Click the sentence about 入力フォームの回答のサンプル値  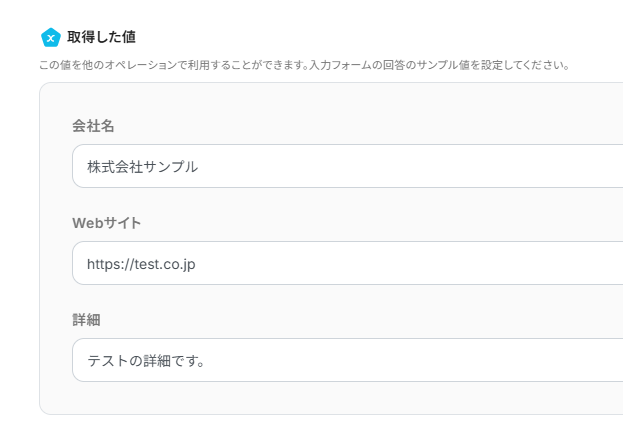[459, 65]
